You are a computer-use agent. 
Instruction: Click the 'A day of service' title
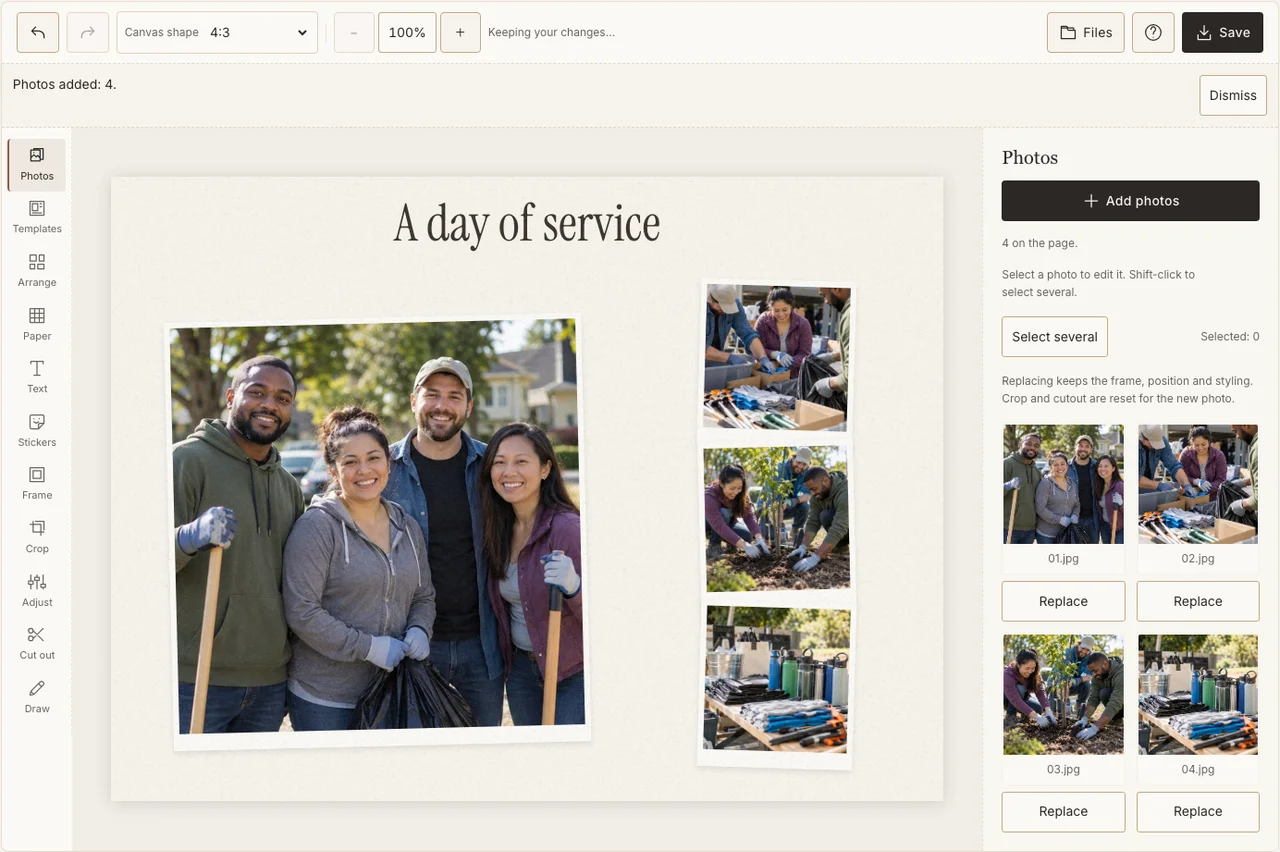pyautogui.click(x=527, y=224)
